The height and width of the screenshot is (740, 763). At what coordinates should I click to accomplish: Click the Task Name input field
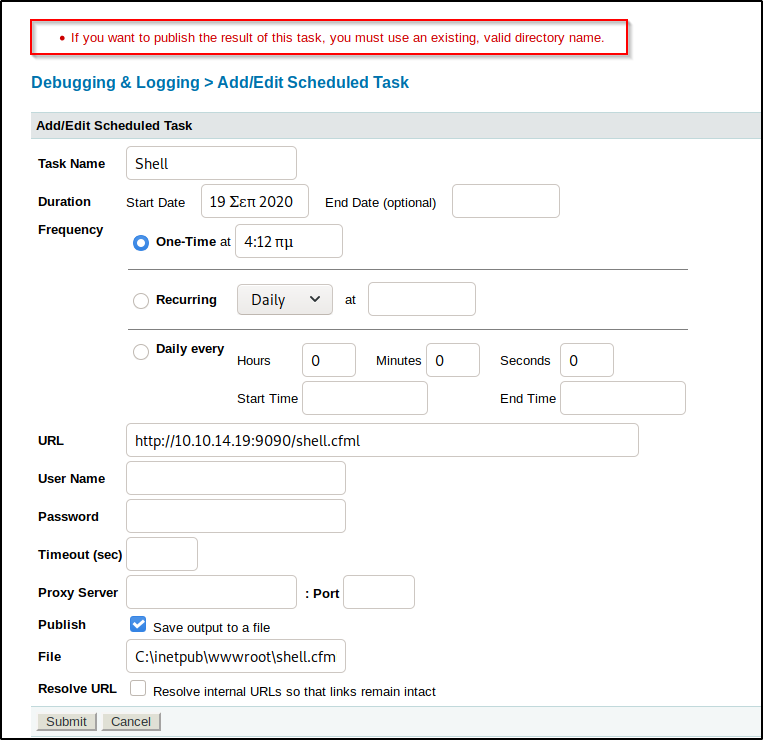211,163
